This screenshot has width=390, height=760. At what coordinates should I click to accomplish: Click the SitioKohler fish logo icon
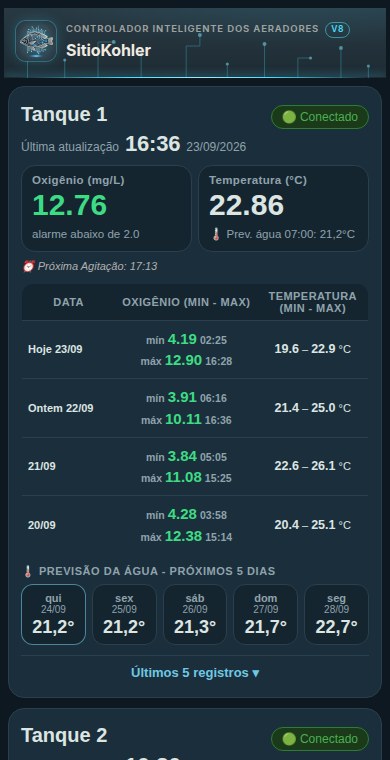point(36,41)
